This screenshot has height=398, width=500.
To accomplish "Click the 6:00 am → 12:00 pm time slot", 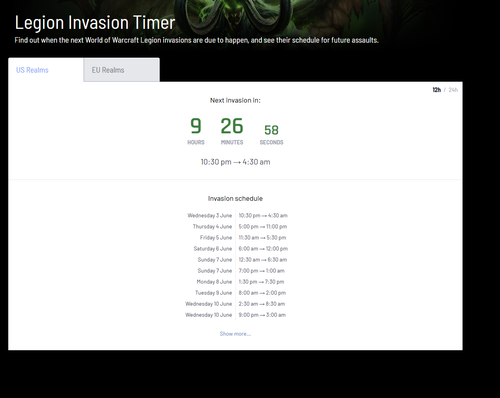I will click(x=263, y=249).
